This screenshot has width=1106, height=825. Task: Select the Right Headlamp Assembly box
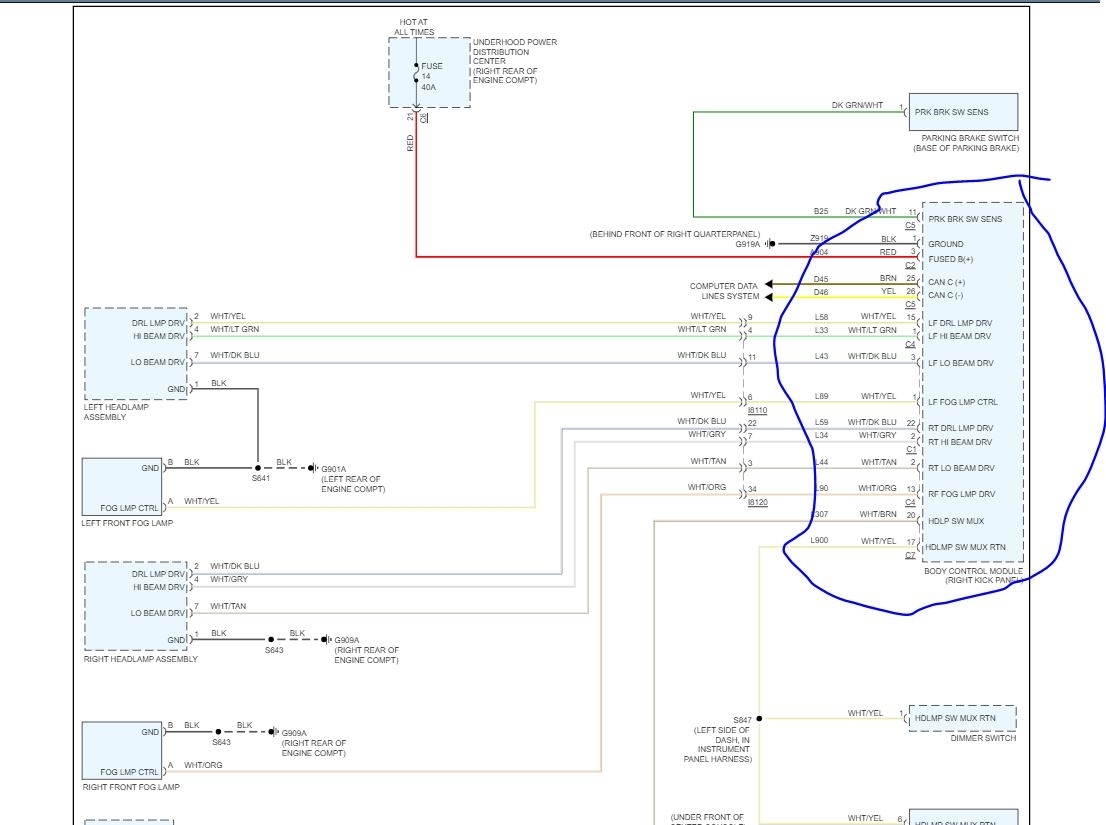(x=135, y=606)
